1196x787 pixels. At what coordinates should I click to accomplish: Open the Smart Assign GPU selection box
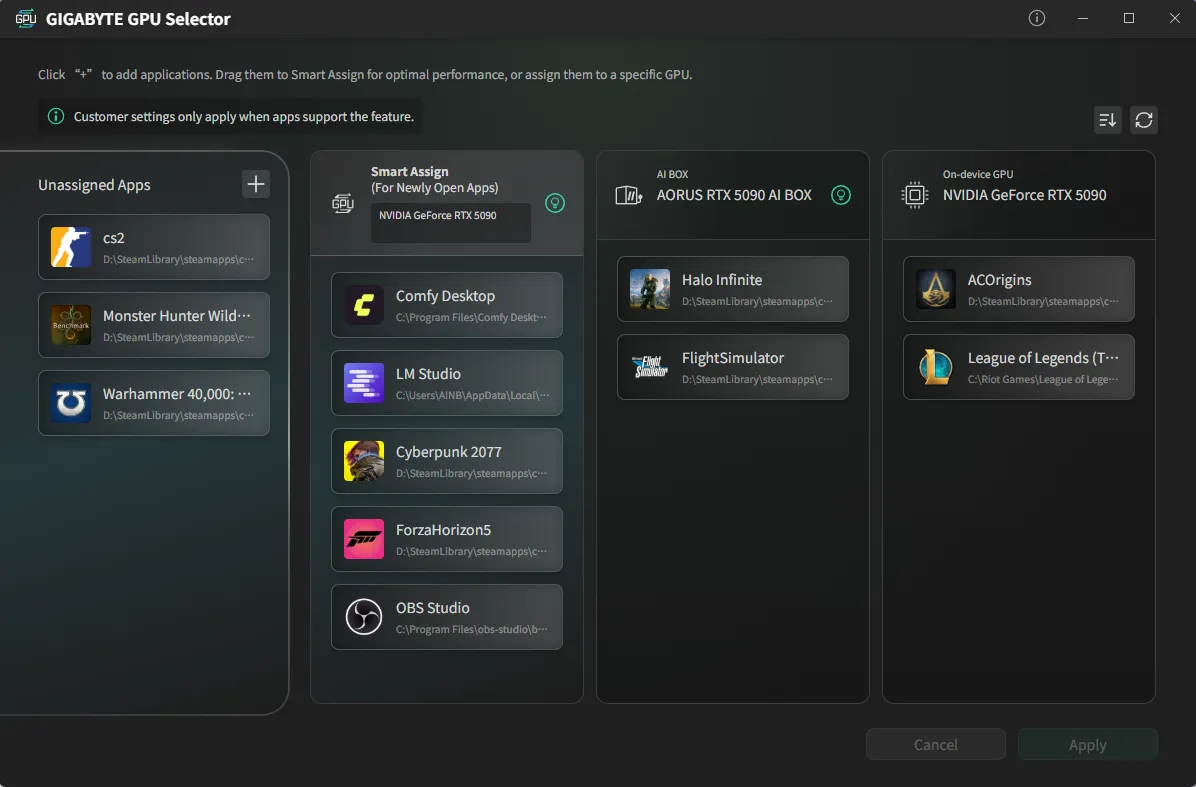tap(451, 223)
